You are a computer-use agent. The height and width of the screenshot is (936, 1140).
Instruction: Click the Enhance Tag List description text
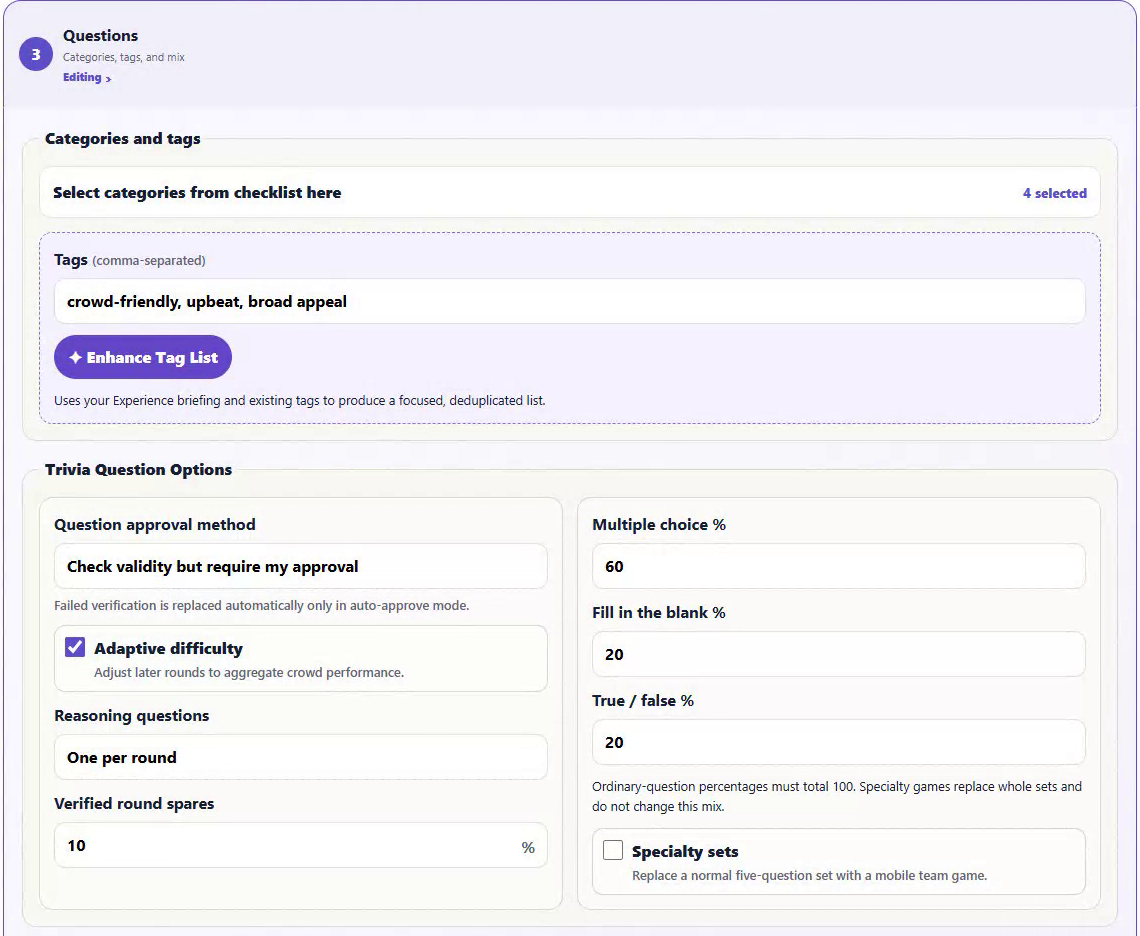click(300, 400)
